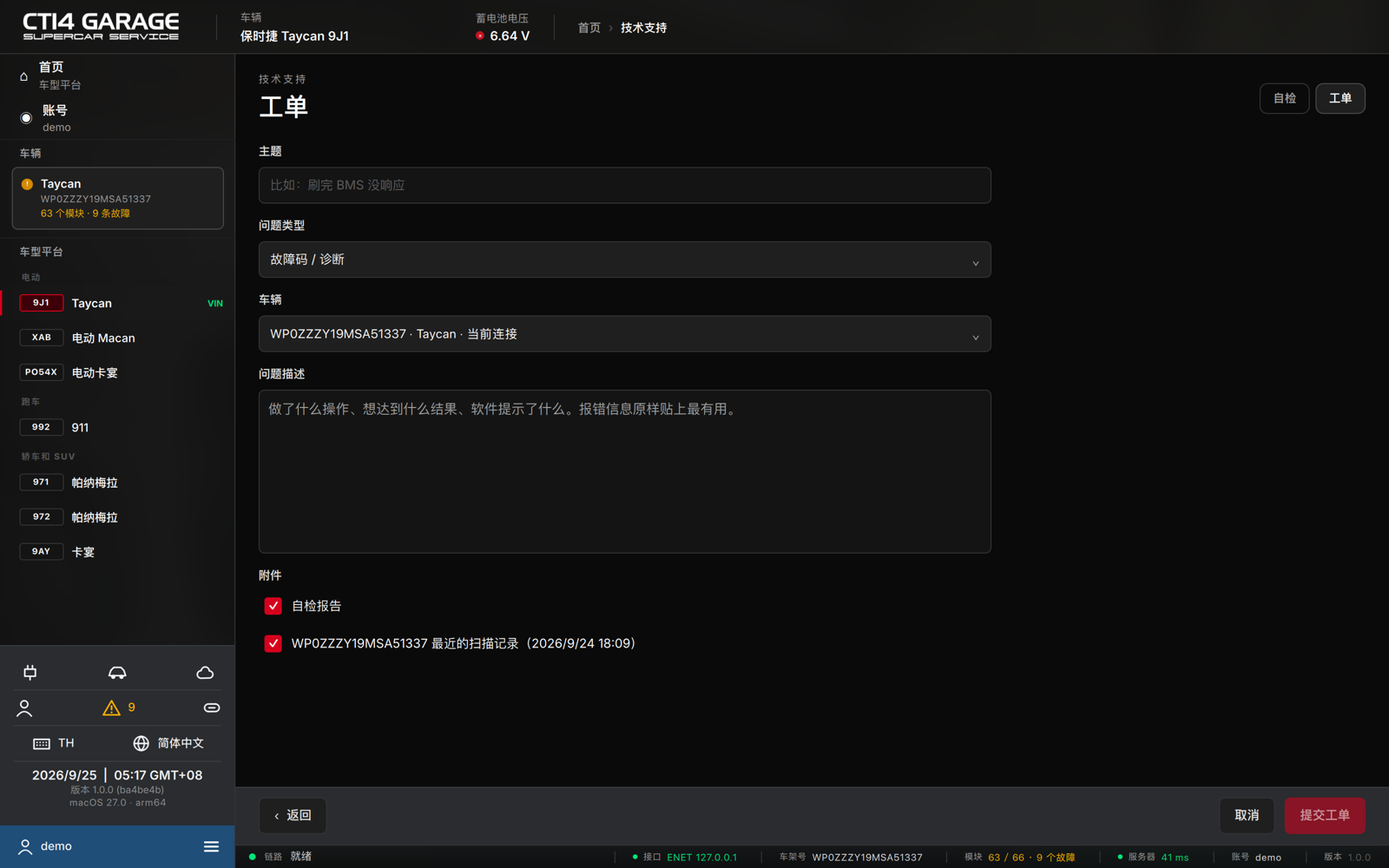Screen dimensions: 1389x868
Task: Click the status bar 车架号 WP0ZZZY19MSA51337 entry
Action: click(x=851, y=858)
